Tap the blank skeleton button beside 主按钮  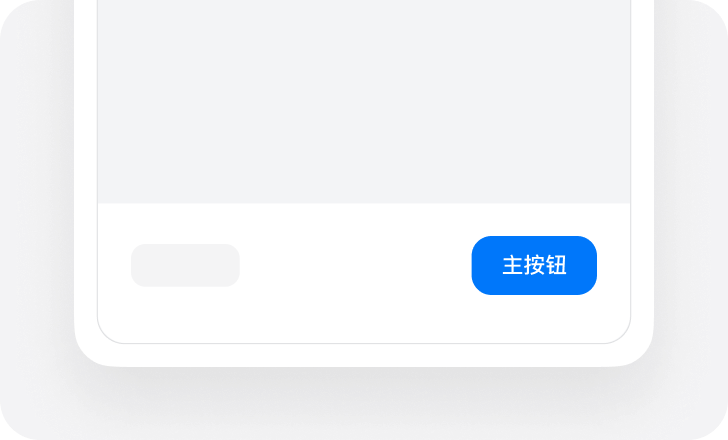185,265
